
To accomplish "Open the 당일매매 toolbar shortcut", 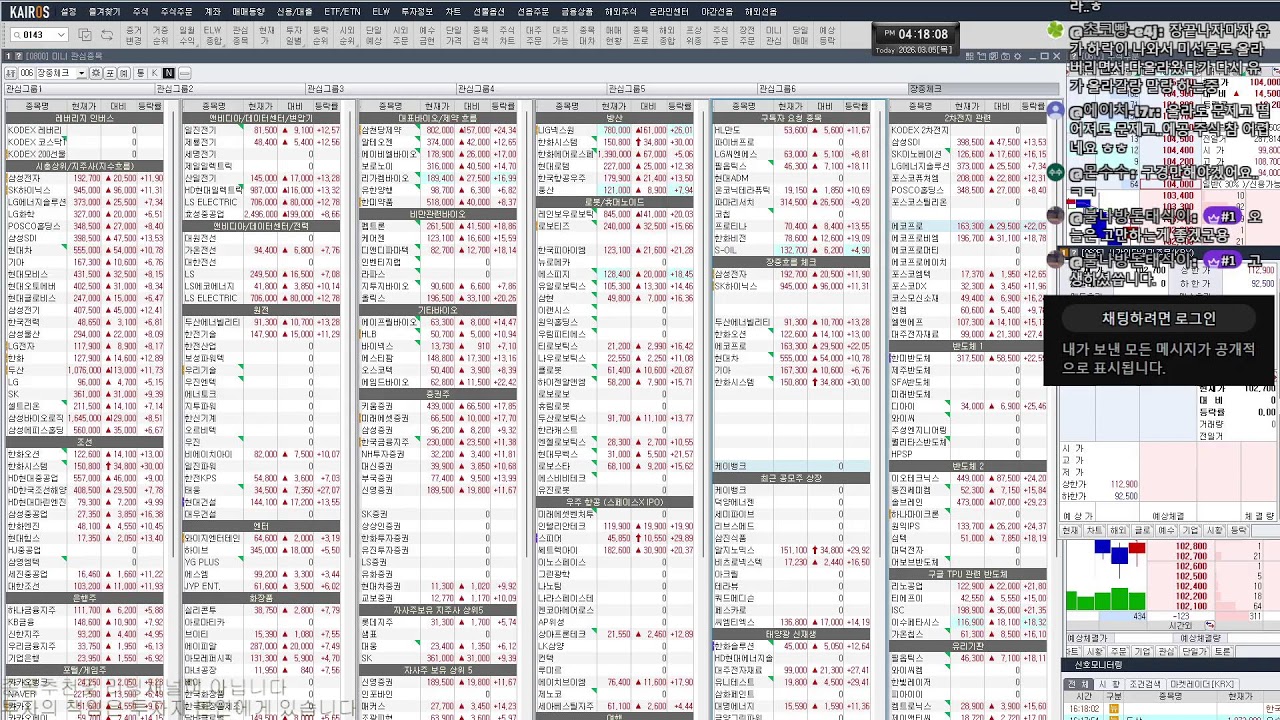I will [x=800, y=36].
